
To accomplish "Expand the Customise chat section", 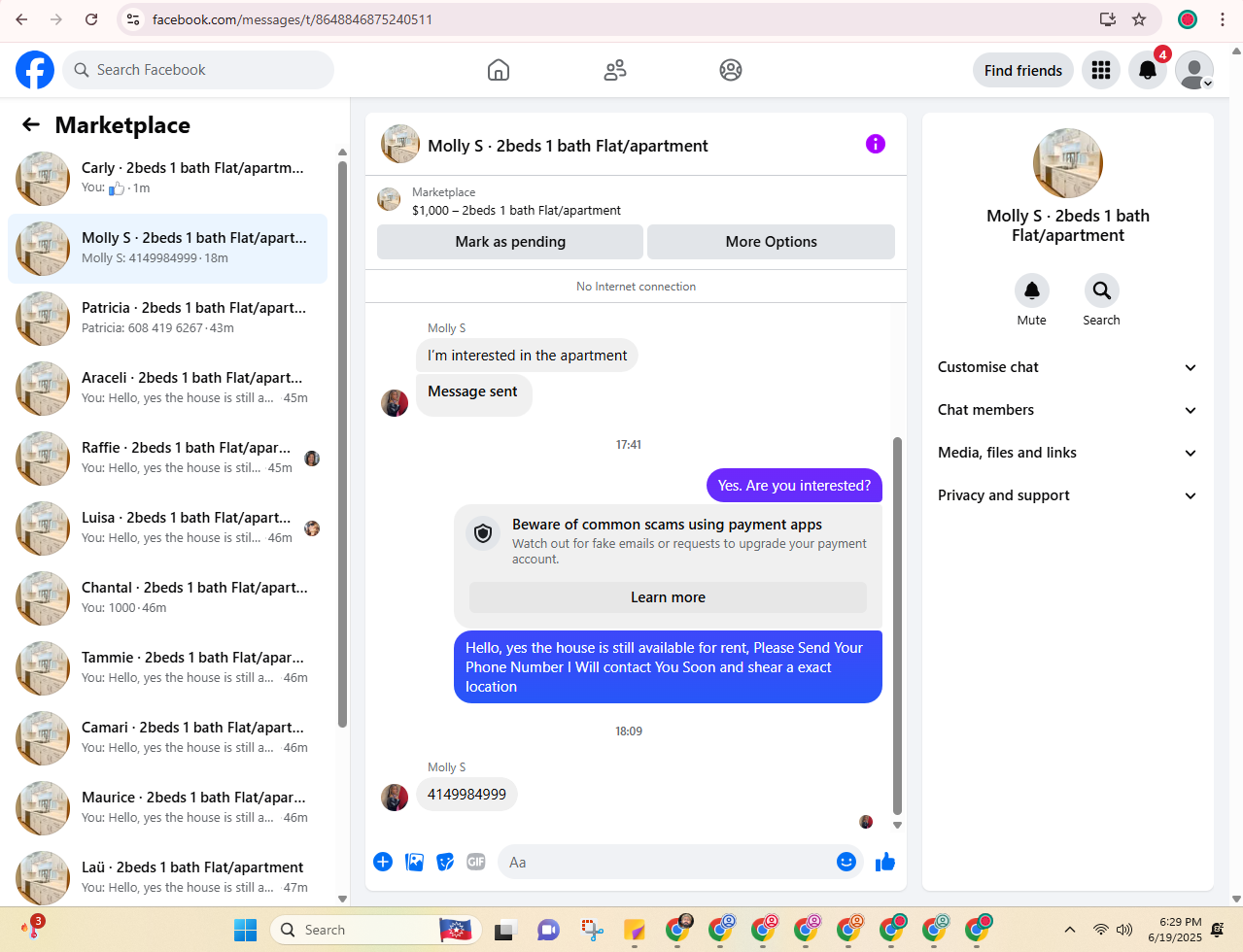I will click(1068, 367).
